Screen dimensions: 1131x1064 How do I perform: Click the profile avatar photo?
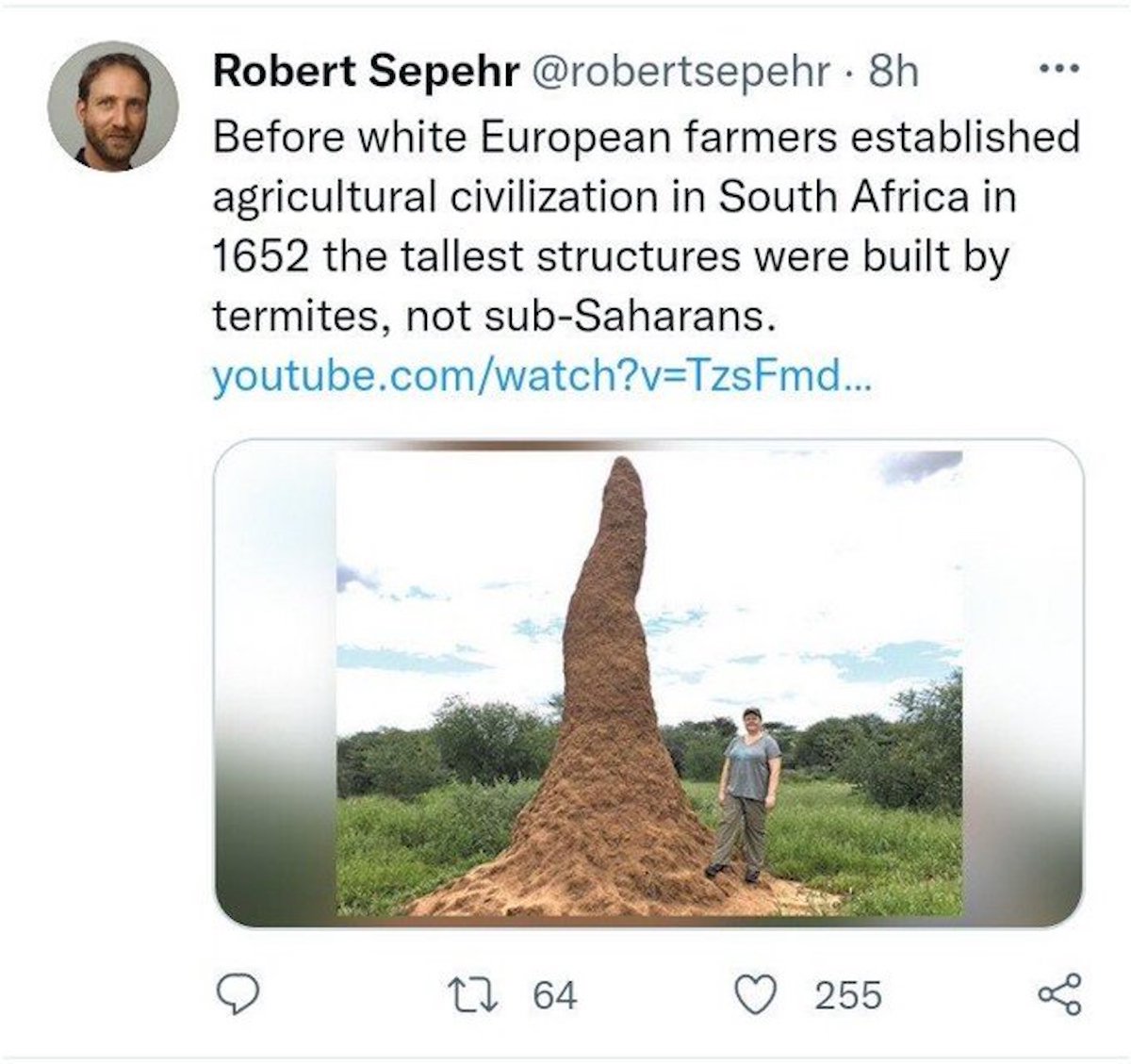click(113, 106)
